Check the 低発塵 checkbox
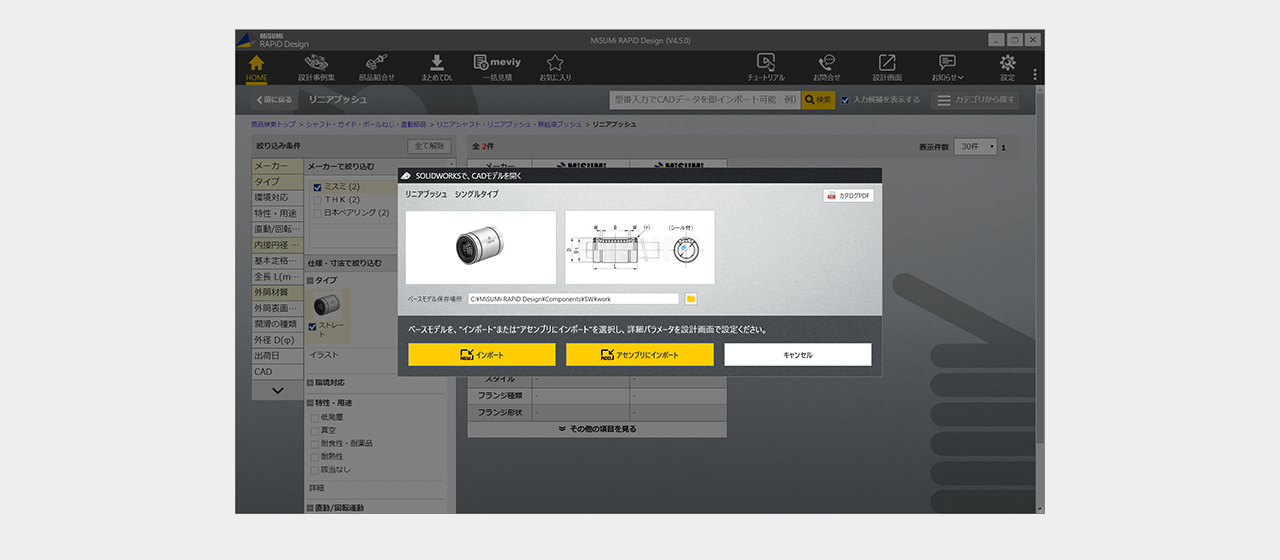The image size is (1280, 560). [x=316, y=418]
